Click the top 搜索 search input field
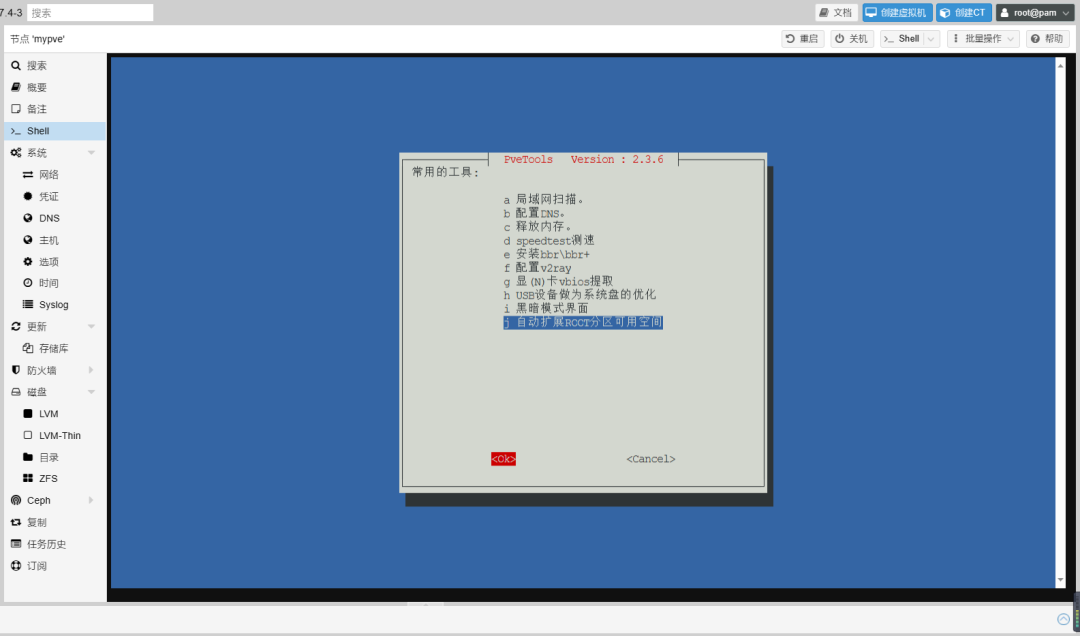The width and height of the screenshot is (1080, 636). tap(90, 12)
